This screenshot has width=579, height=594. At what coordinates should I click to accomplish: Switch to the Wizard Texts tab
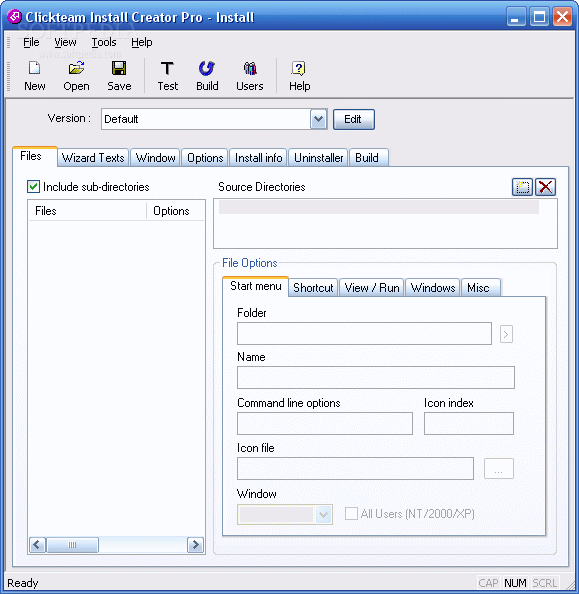(93, 158)
